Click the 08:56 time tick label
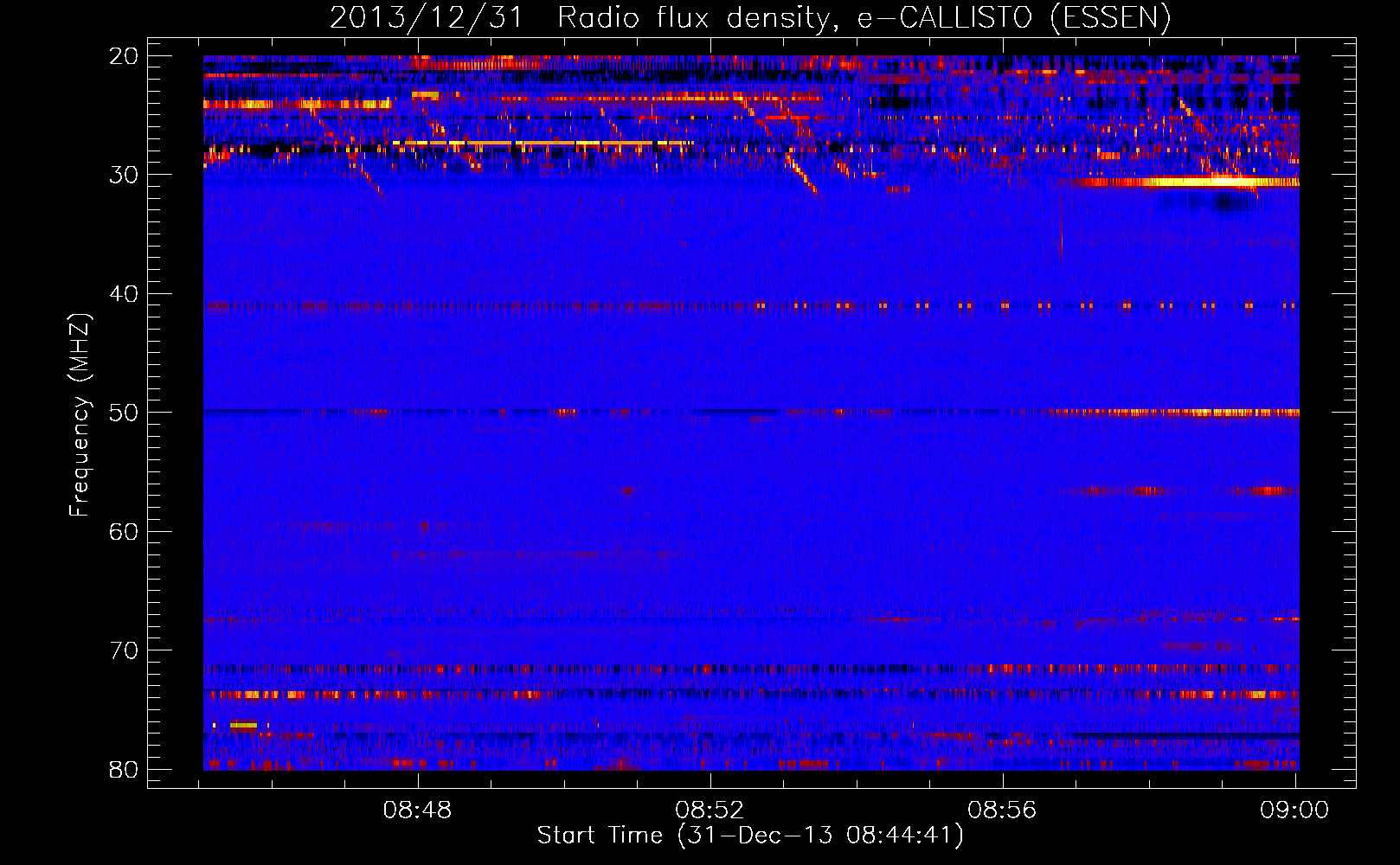This screenshot has height=865, width=1400. 1002,810
